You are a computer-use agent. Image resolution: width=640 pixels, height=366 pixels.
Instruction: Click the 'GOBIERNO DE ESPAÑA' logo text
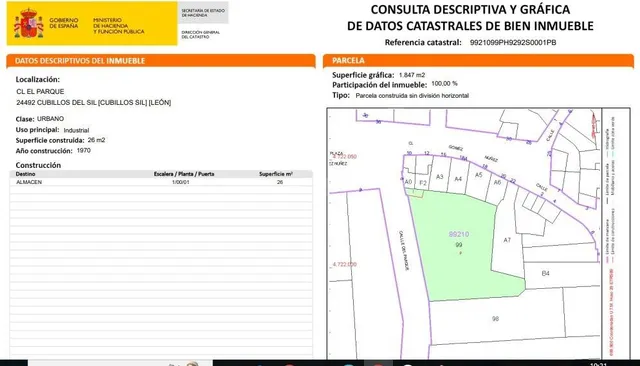click(x=63, y=23)
